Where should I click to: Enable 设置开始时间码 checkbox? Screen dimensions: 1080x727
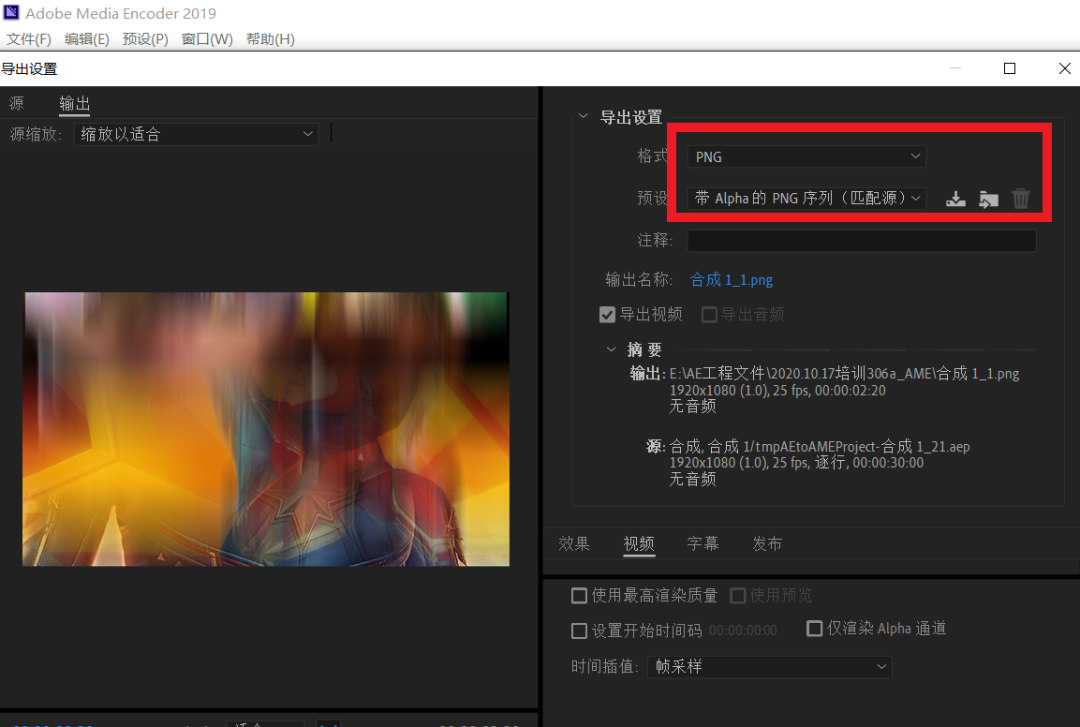click(x=579, y=631)
